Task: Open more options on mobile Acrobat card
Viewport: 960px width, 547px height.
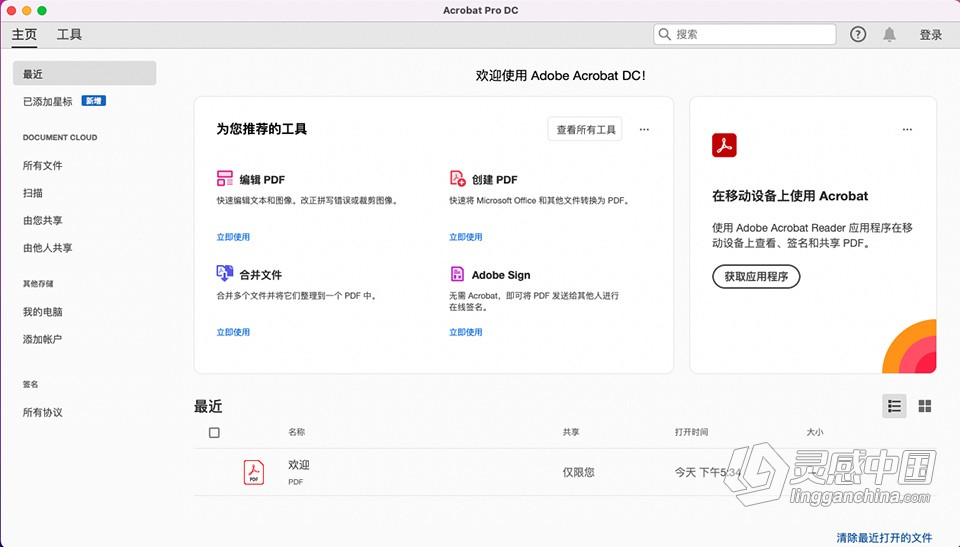Action: [907, 129]
